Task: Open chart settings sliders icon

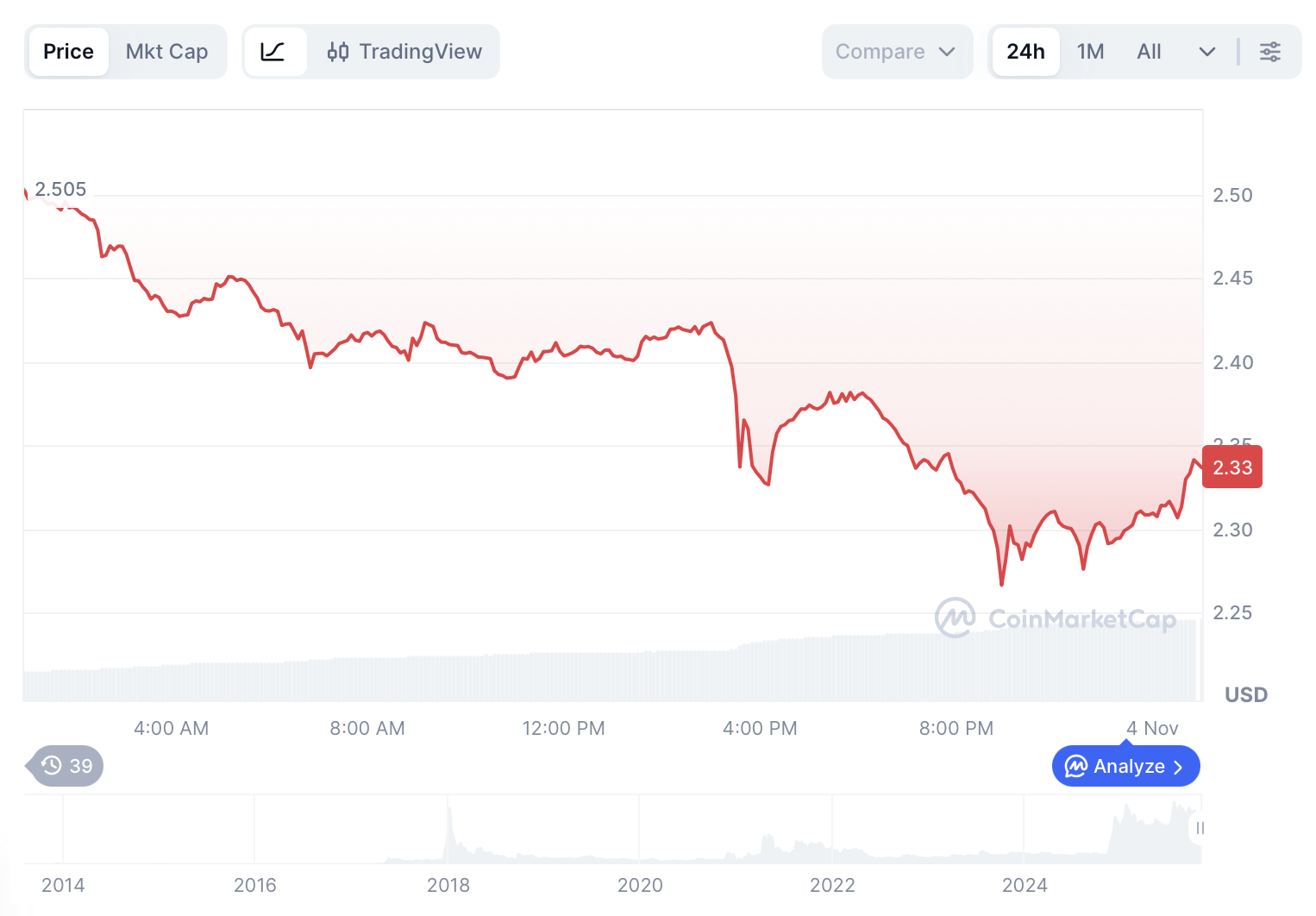Action: (x=1270, y=52)
